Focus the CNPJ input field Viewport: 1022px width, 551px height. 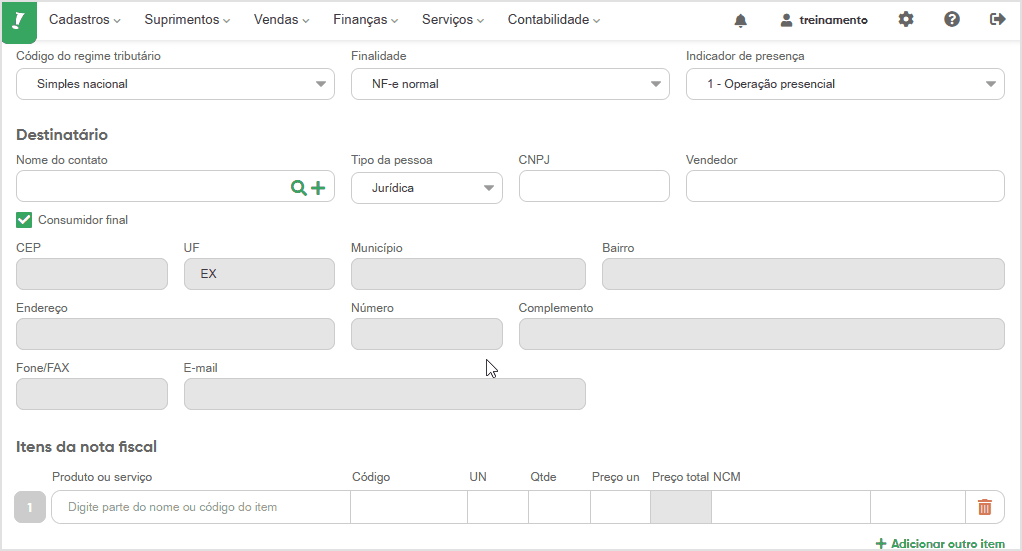click(x=594, y=187)
